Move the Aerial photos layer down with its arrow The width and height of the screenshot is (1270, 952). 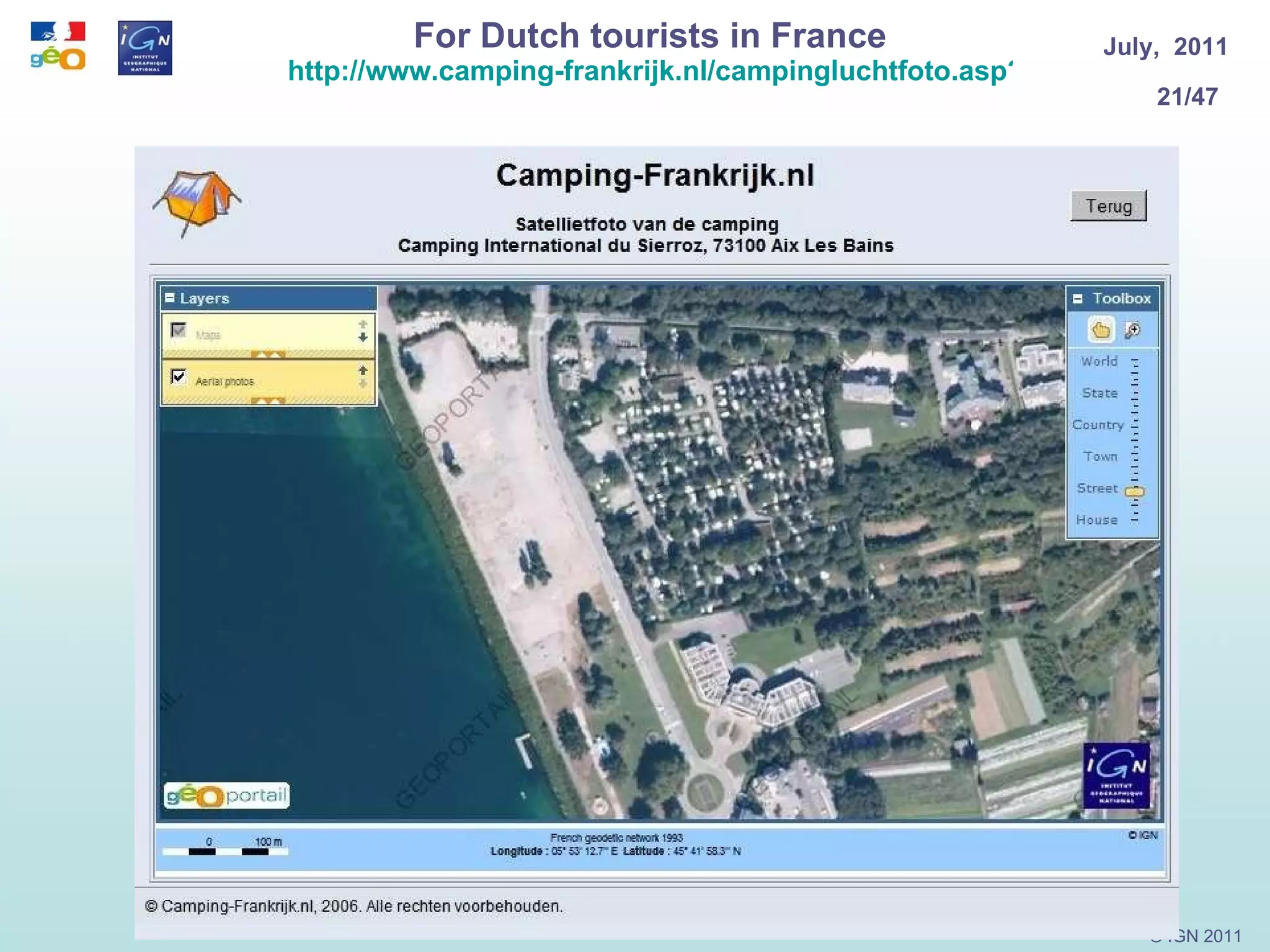coord(363,384)
